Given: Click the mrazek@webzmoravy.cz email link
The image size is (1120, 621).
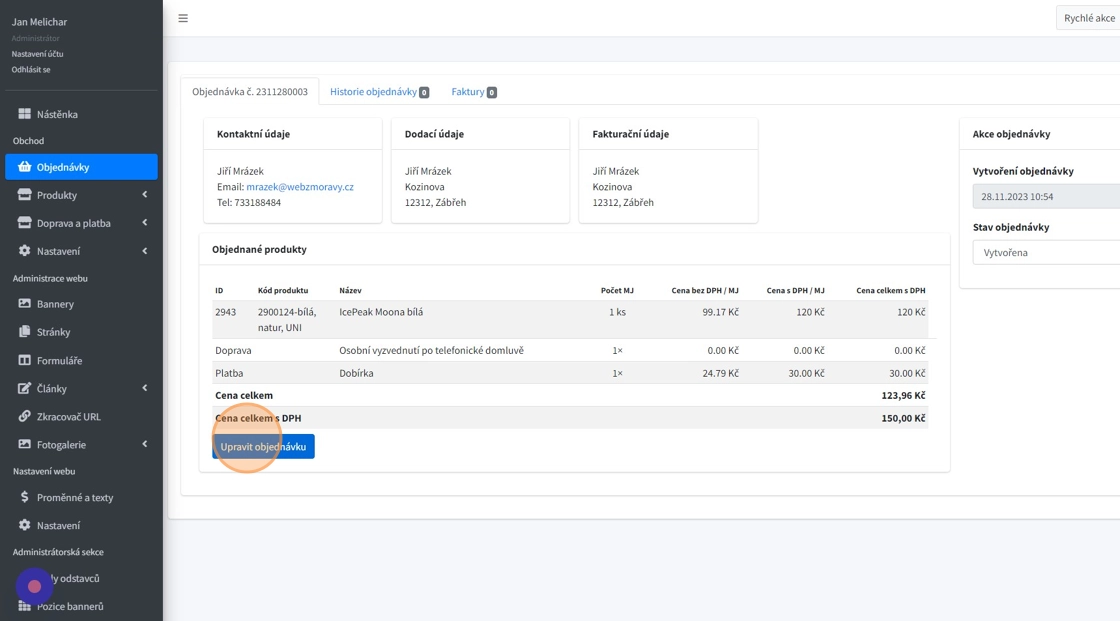Looking at the screenshot, I should 300,187.
